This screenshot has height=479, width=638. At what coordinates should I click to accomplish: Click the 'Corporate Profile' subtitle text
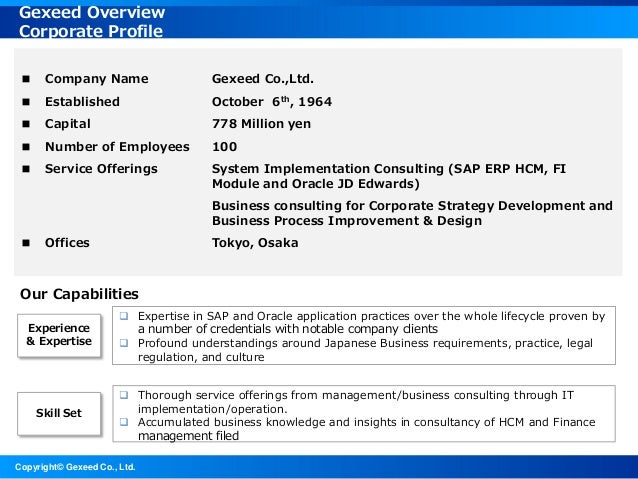pos(91,31)
